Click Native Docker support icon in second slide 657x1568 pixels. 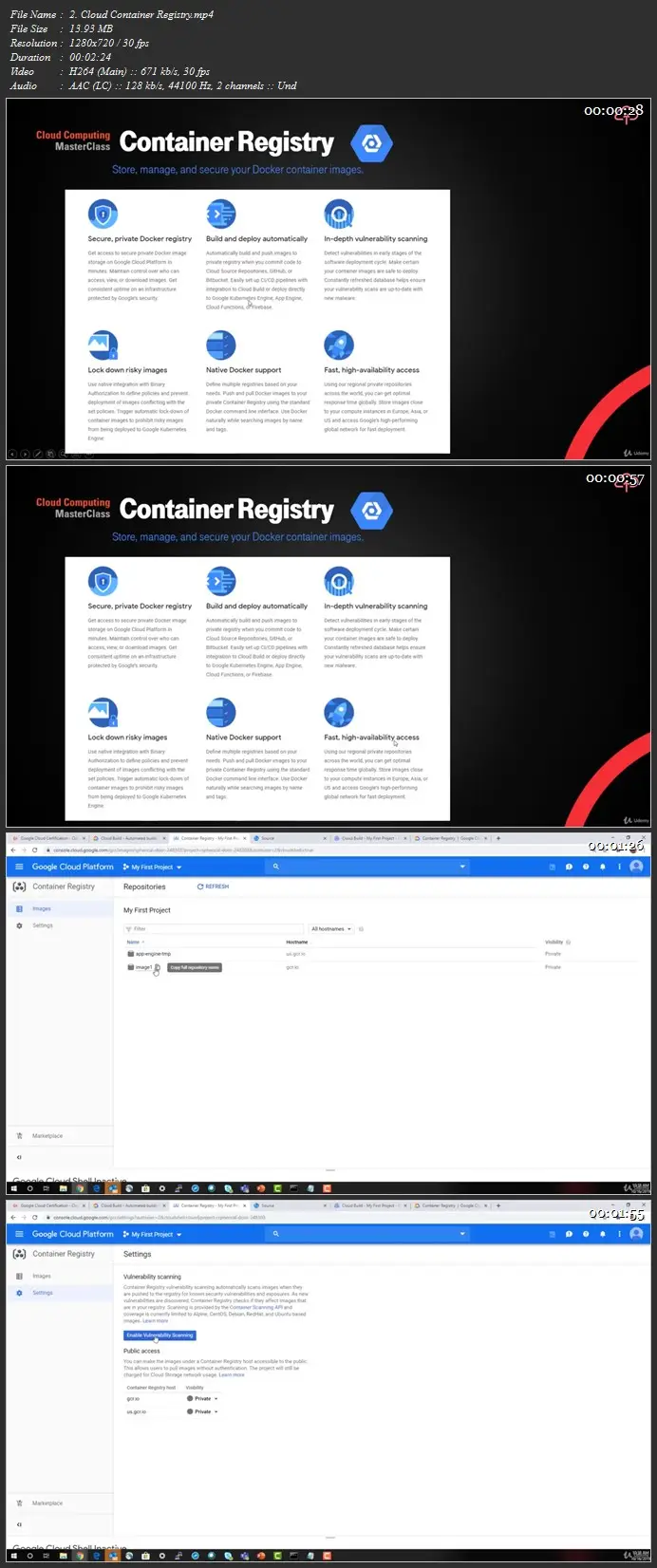(x=220, y=713)
